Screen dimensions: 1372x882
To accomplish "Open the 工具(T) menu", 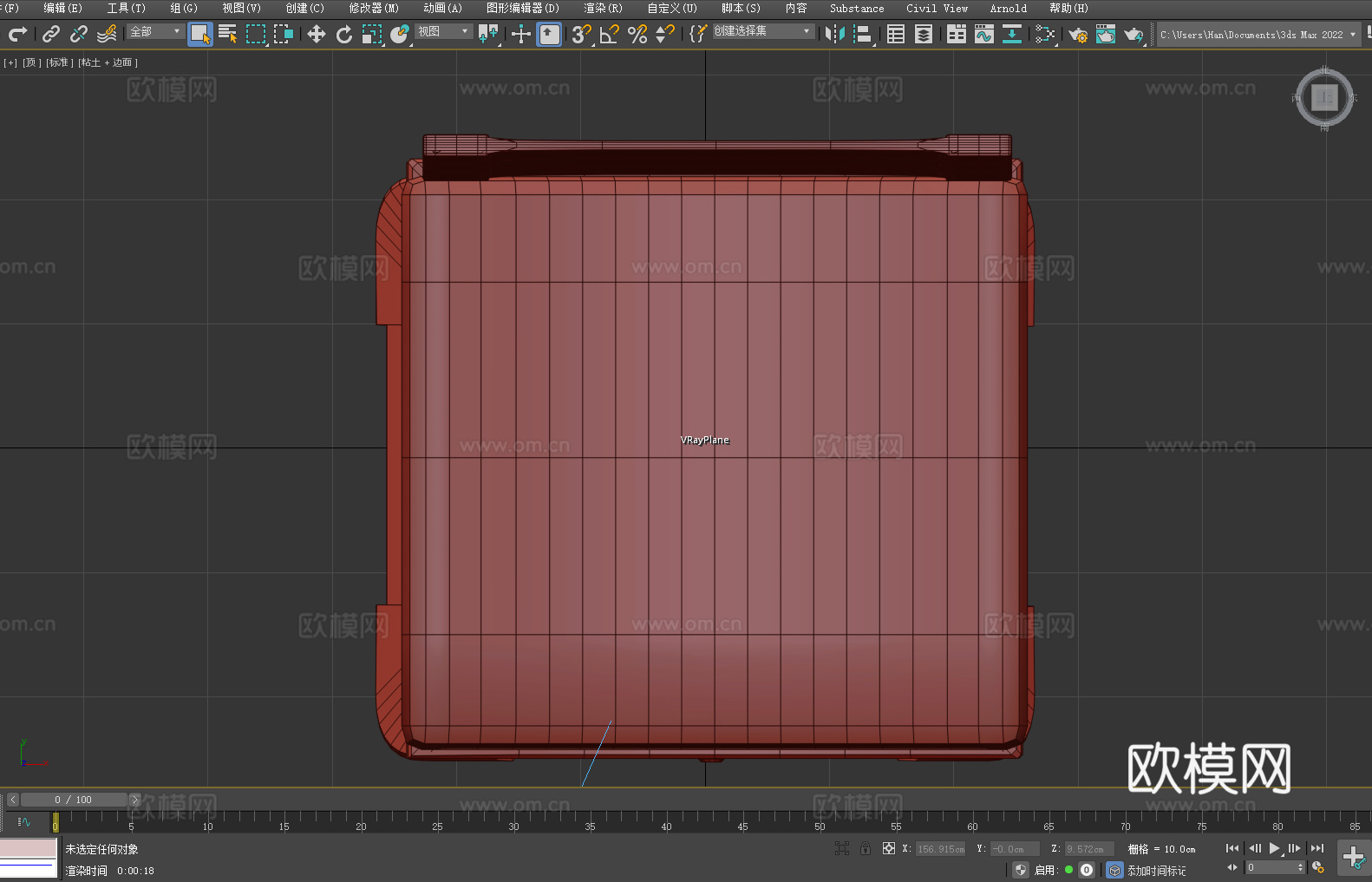I will [x=126, y=8].
